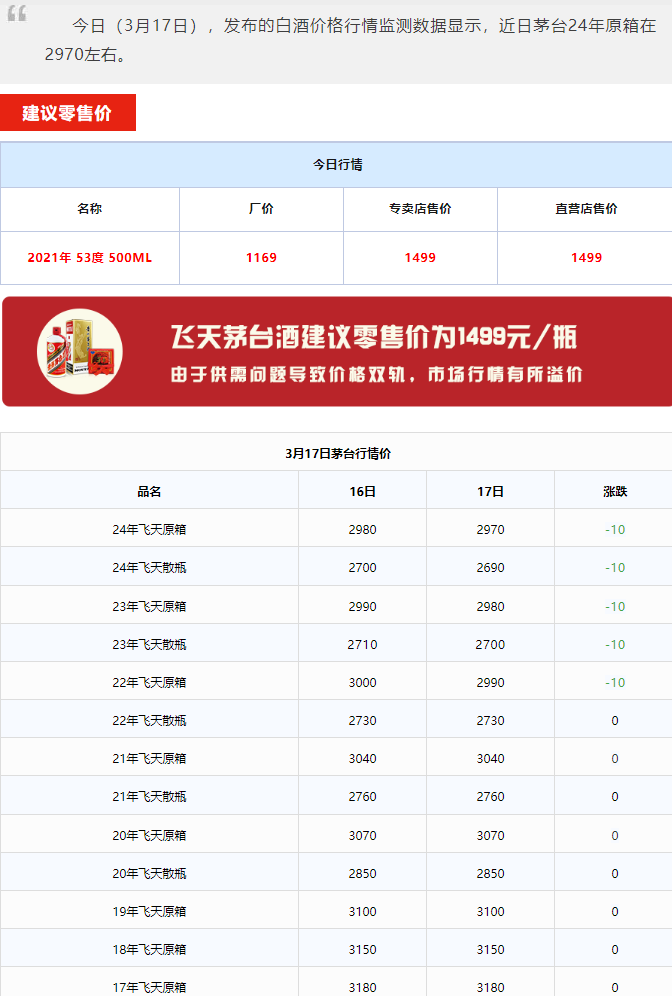Select the 17年飞天原箱 row name
The width and height of the screenshot is (672, 996).
149,988
